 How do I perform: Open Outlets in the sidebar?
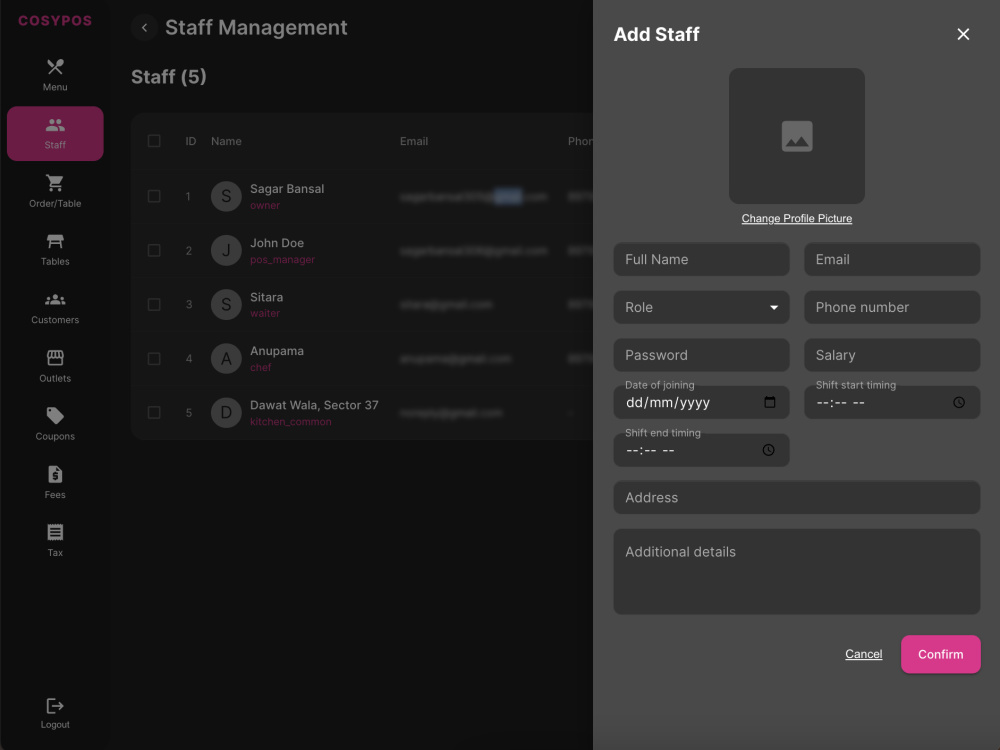pos(55,366)
